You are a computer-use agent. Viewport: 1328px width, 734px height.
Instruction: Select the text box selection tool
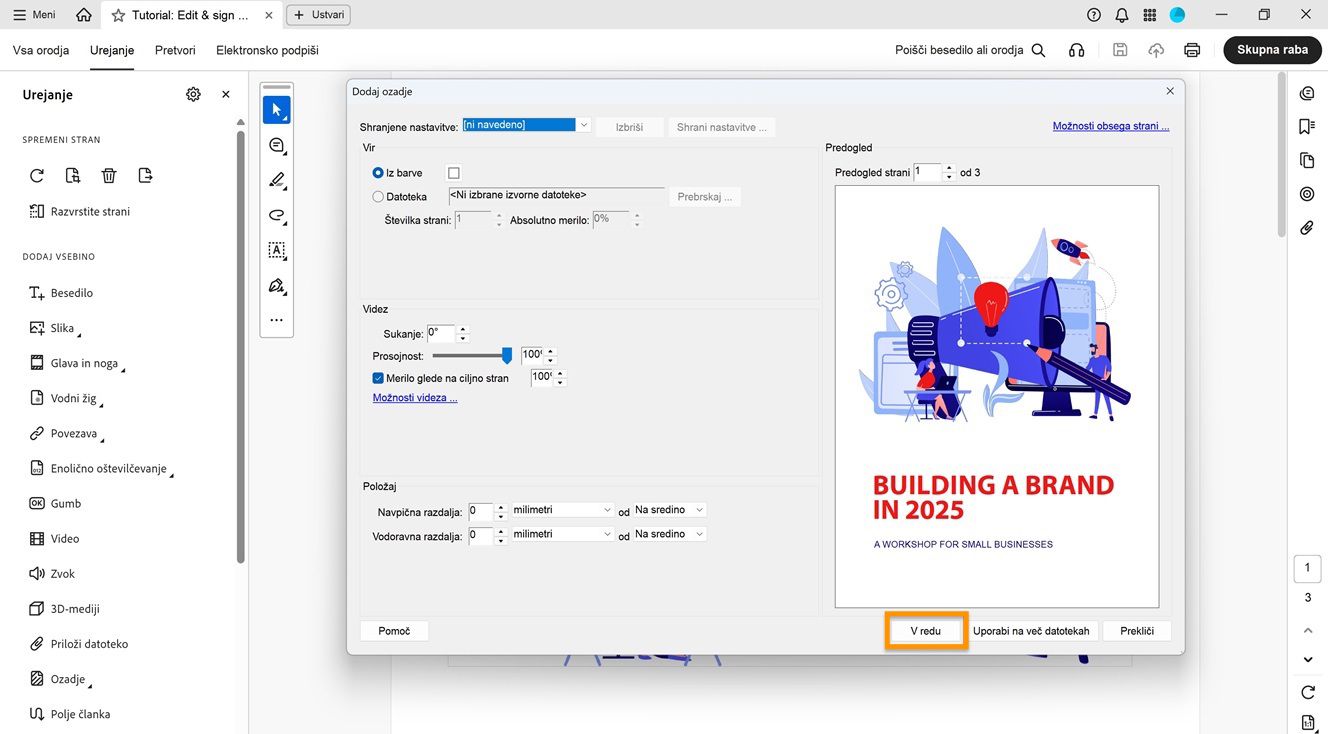click(x=277, y=250)
